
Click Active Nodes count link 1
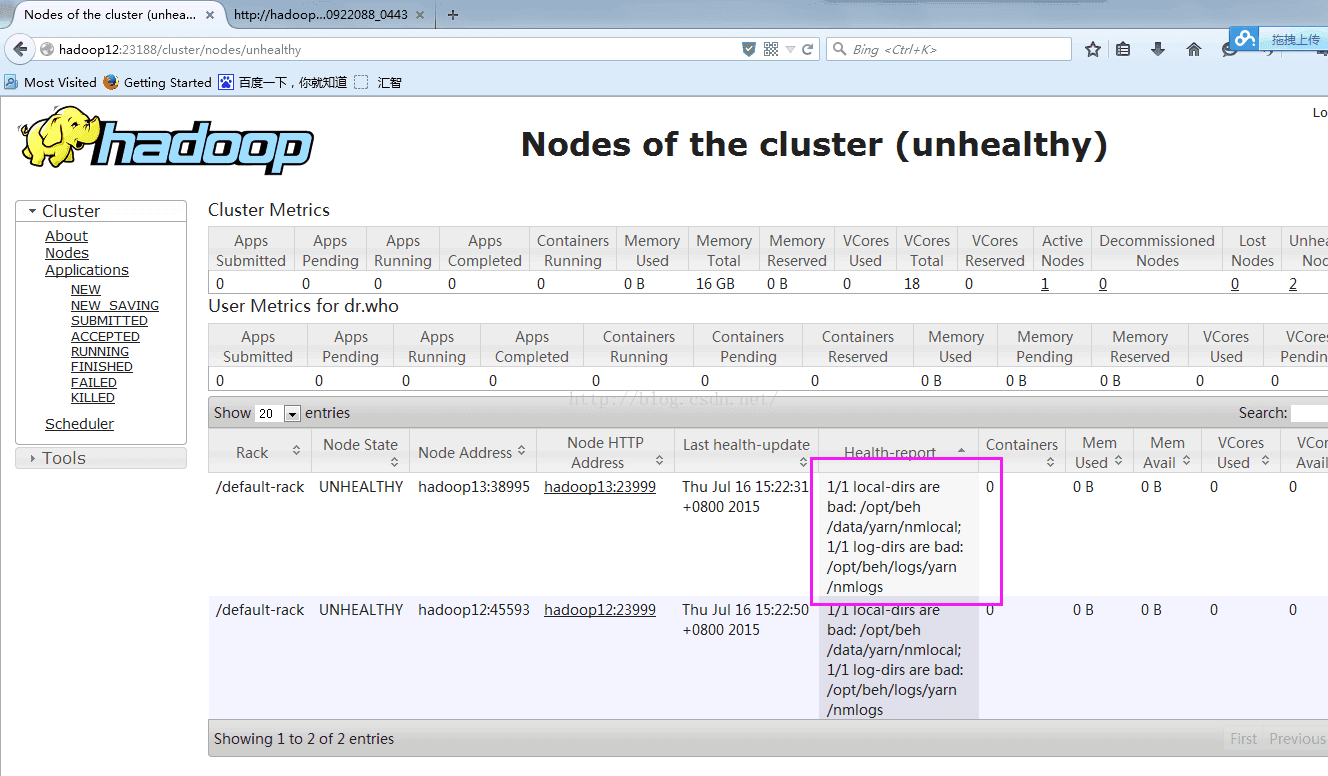[1045, 284]
